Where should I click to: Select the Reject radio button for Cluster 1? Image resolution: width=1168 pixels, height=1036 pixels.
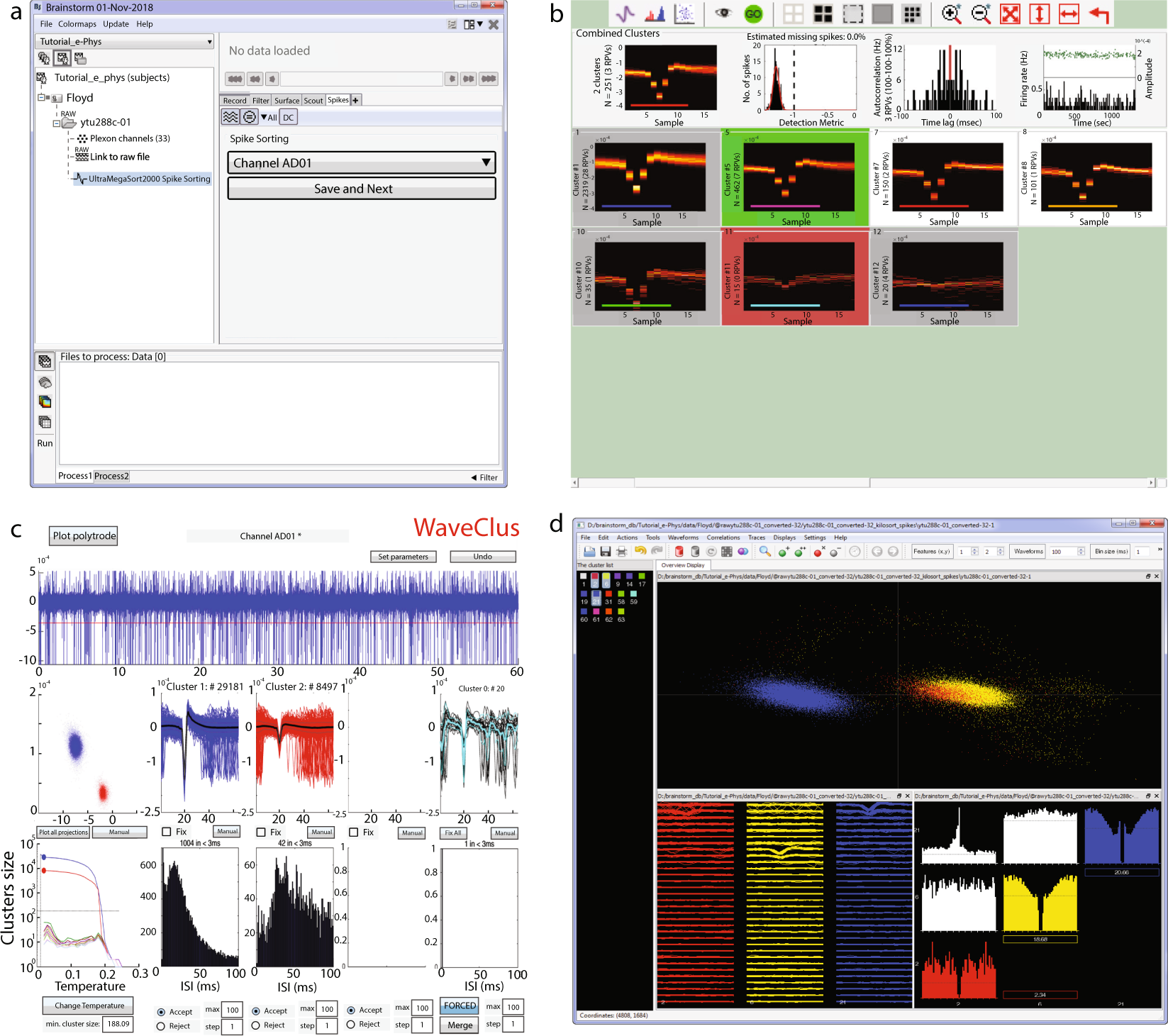click(x=161, y=1026)
